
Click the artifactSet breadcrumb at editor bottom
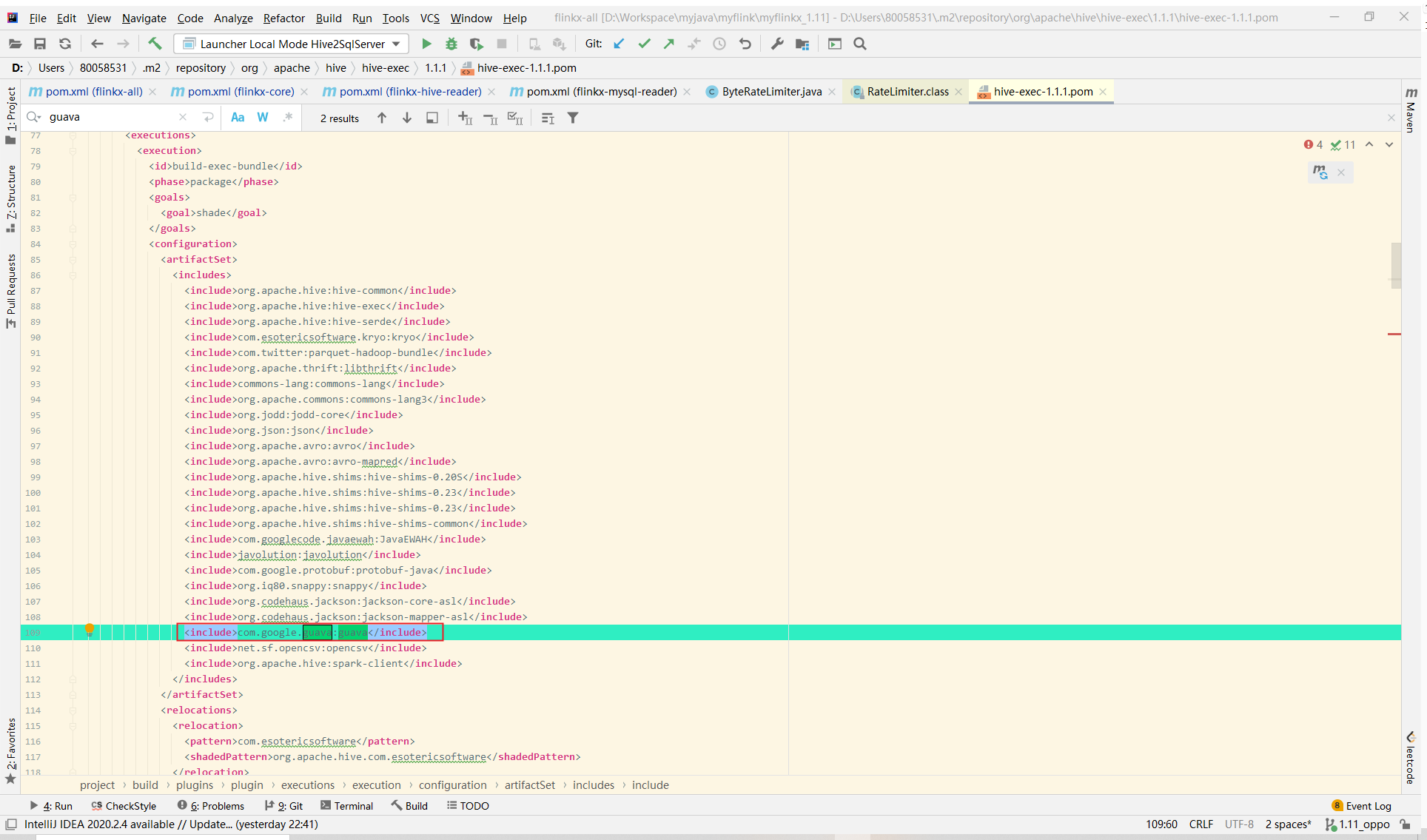pos(530,784)
